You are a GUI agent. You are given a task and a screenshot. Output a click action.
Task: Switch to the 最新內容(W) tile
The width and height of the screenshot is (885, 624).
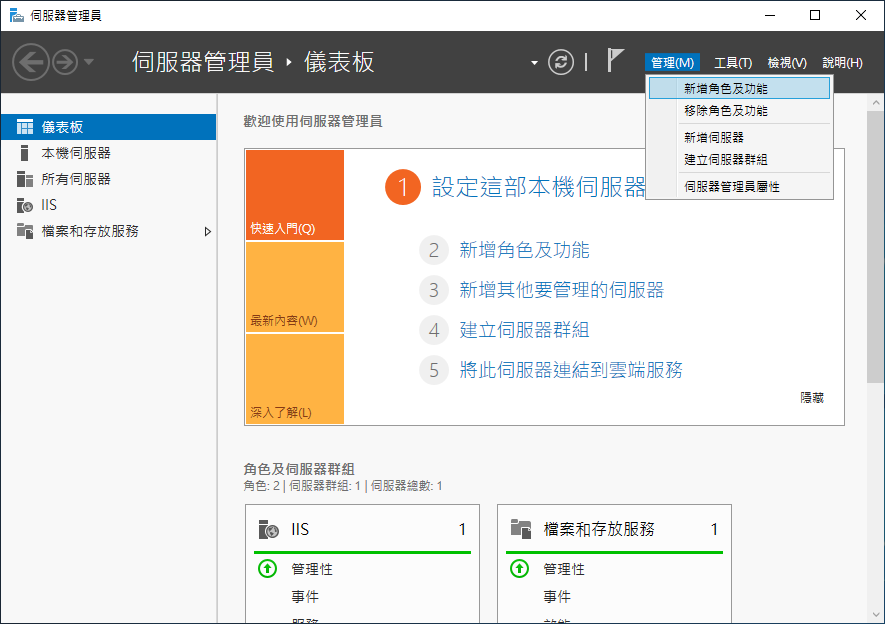tap(295, 287)
